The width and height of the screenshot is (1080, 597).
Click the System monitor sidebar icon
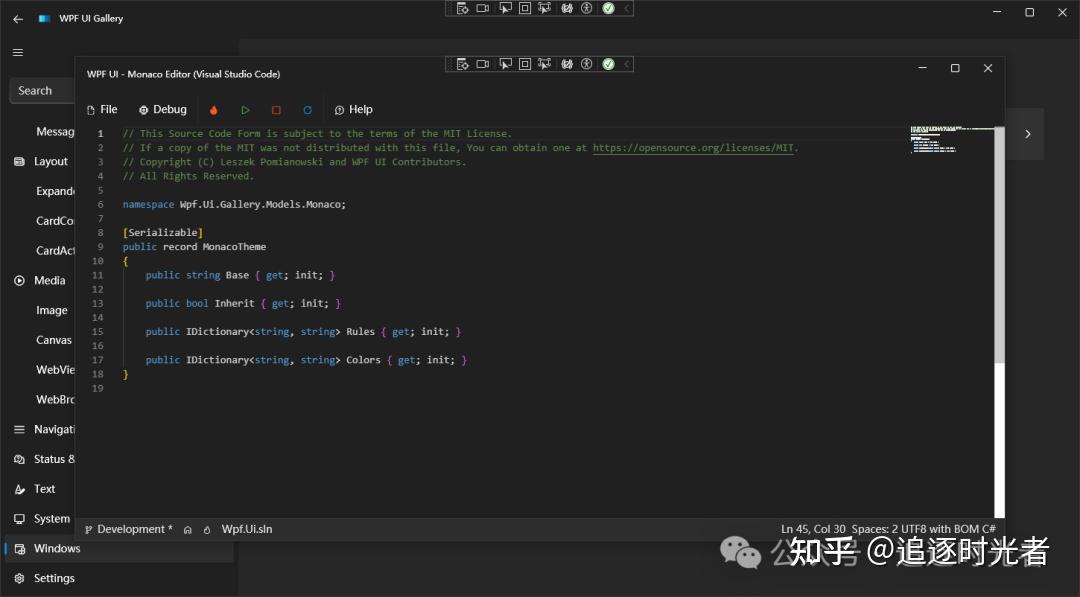19,519
